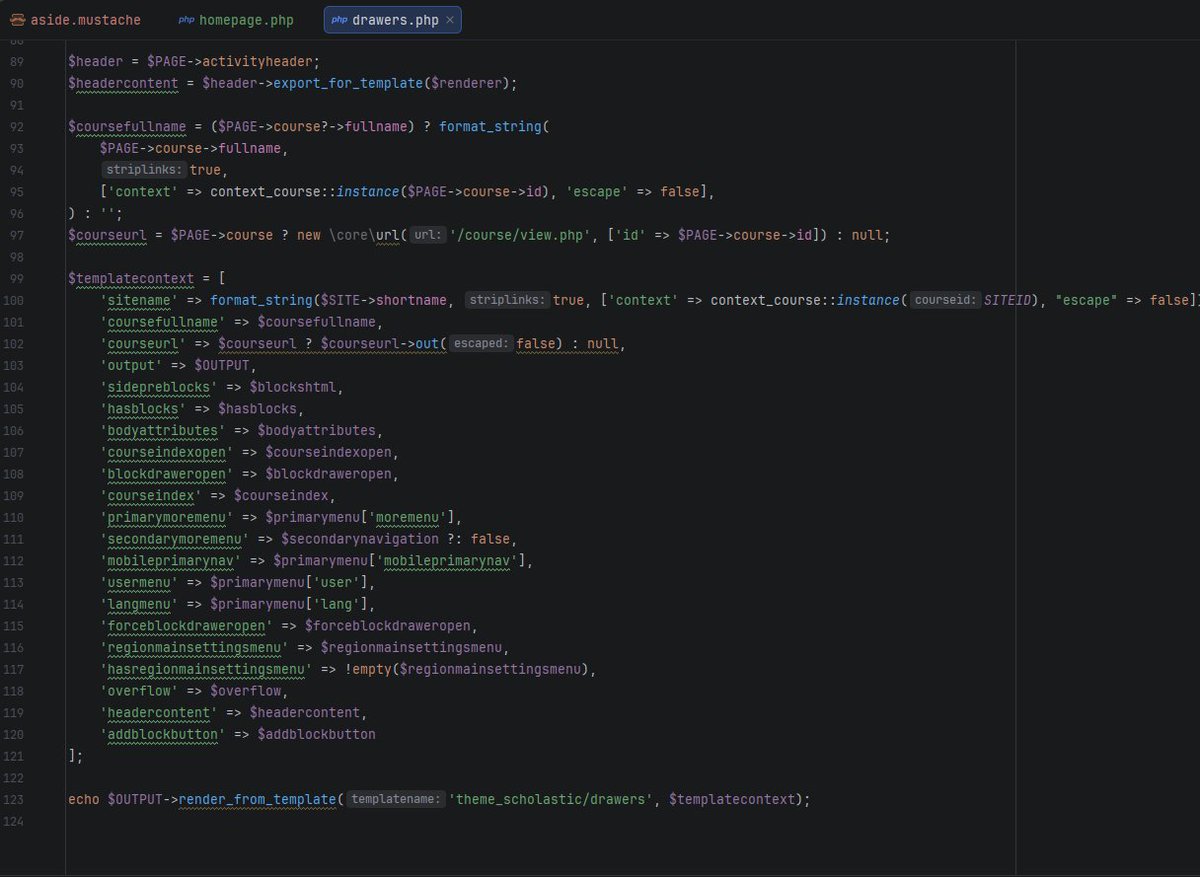The width and height of the screenshot is (1200, 877).
Task: Click the 'mobileprimarynav' array key on line 112
Action: click(x=171, y=560)
